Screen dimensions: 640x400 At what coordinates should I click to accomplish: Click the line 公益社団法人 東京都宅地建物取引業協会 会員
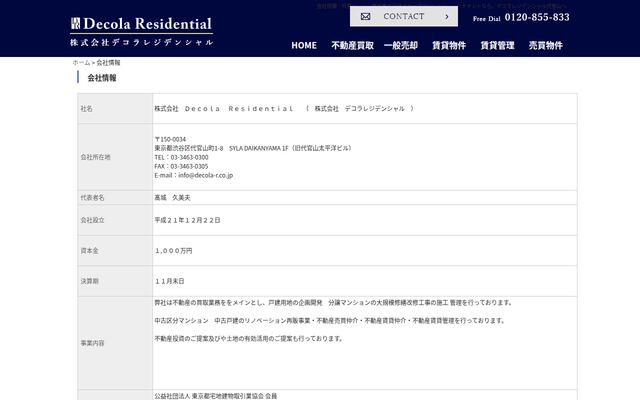click(216, 396)
